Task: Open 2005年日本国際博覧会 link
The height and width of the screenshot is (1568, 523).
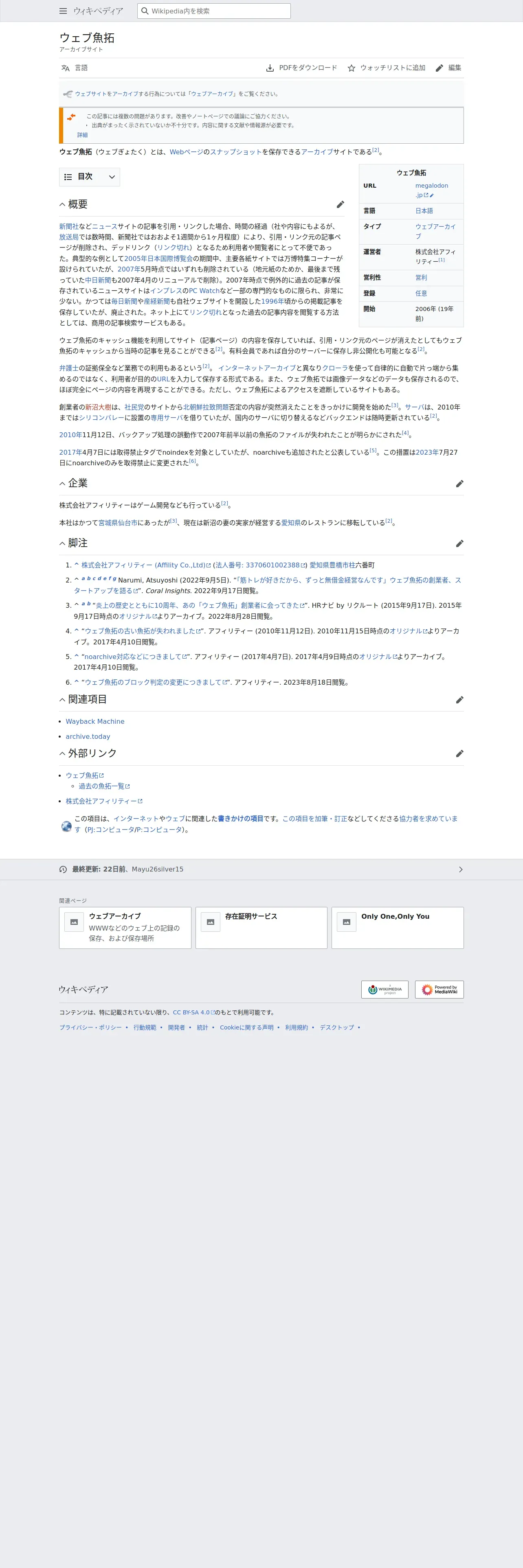Action: (x=158, y=259)
